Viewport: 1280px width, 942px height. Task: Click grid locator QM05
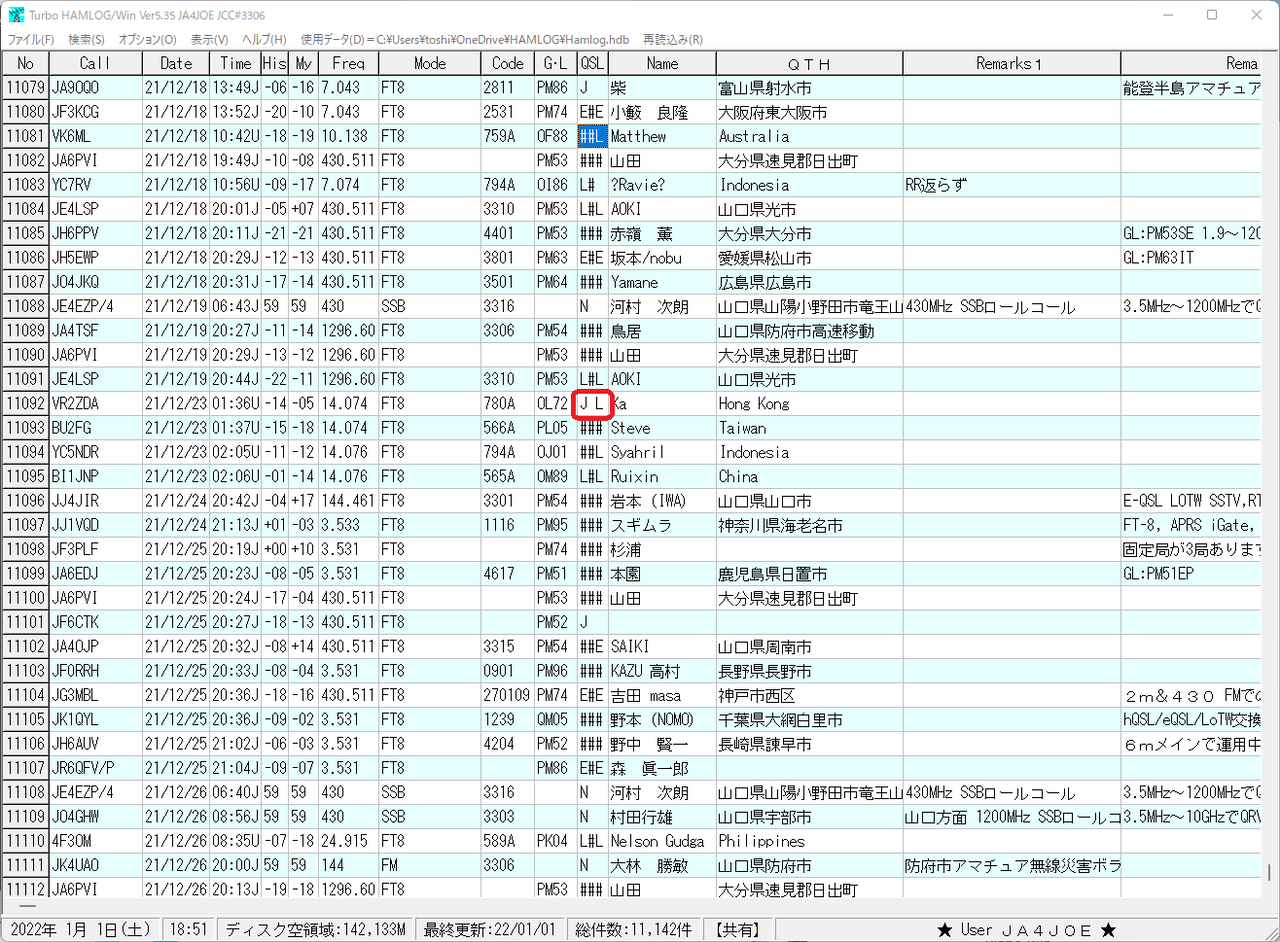(552, 720)
